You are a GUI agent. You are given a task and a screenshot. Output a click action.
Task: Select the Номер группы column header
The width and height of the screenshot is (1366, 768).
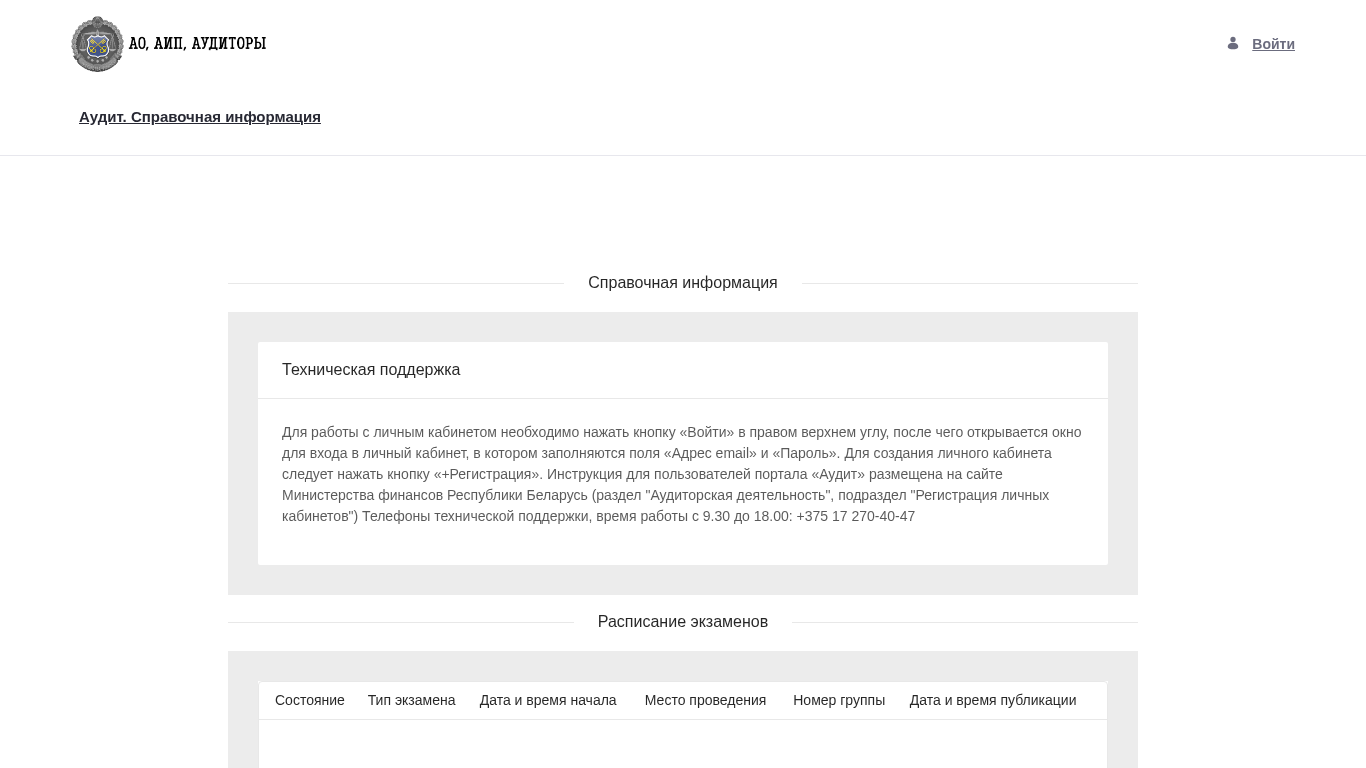pyautogui.click(x=839, y=700)
